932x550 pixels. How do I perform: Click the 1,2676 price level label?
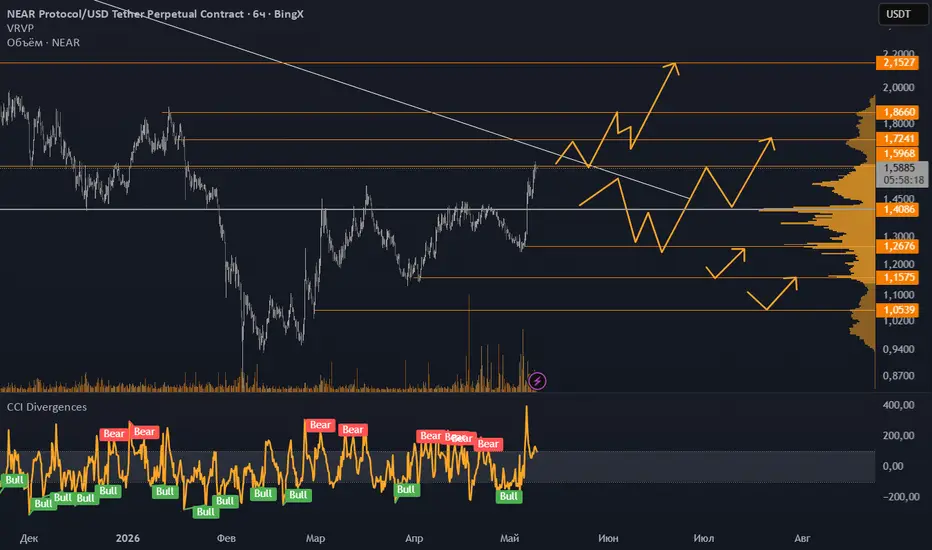click(899, 246)
